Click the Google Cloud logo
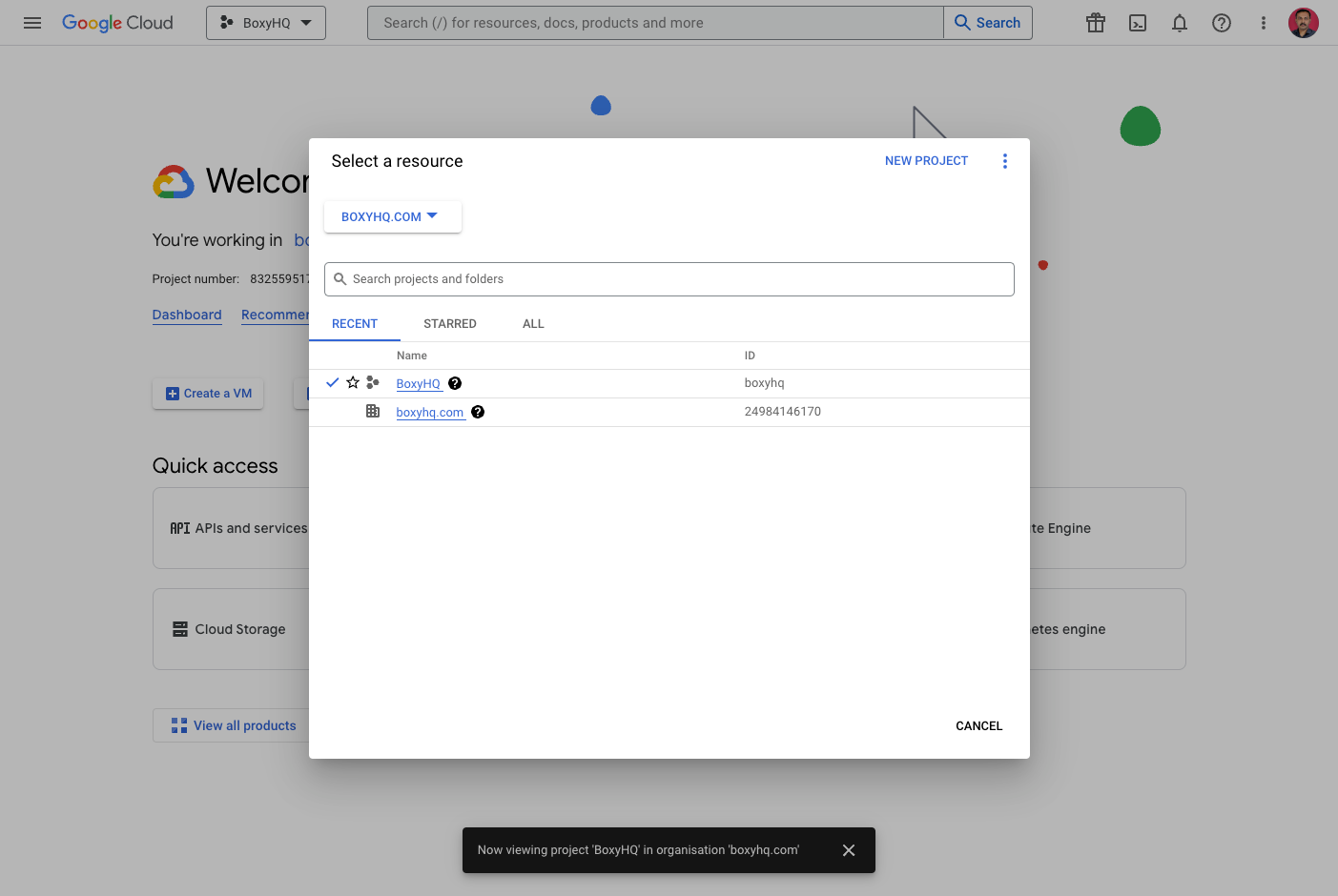 [117, 23]
